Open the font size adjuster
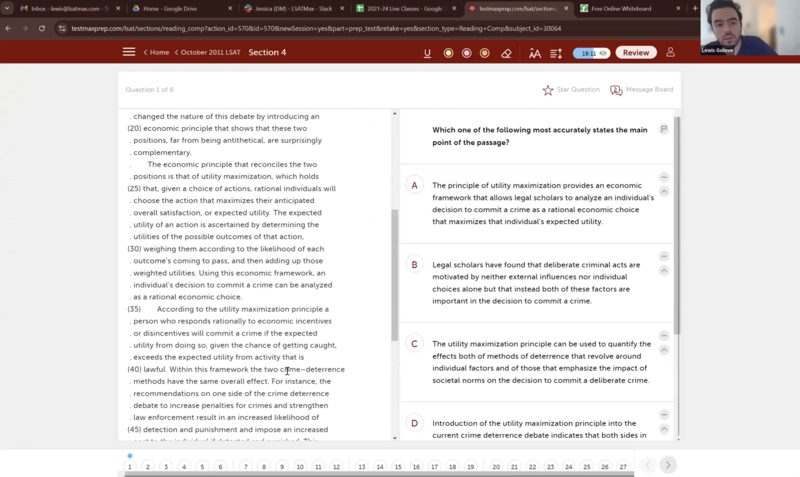The height and width of the screenshot is (477, 800). 535,53
